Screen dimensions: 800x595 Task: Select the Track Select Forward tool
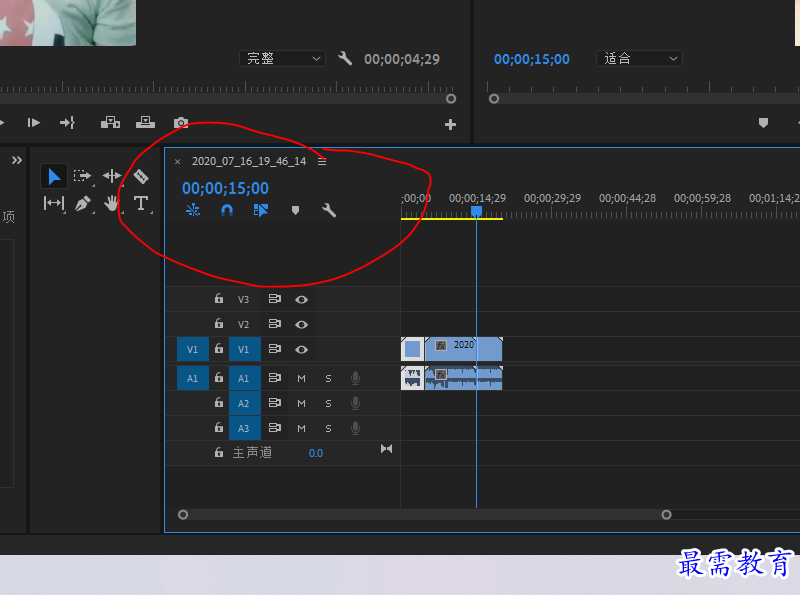point(82,177)
